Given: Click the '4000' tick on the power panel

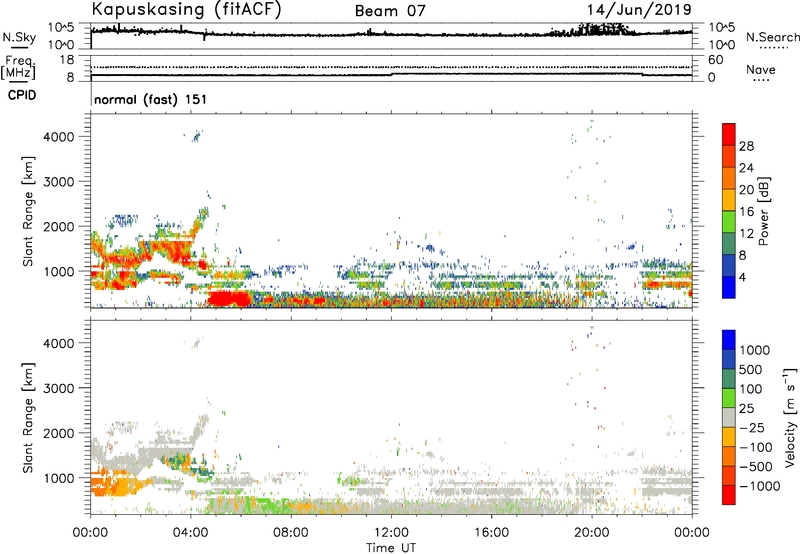Looking at the screenshot, I should pos(59,137).
